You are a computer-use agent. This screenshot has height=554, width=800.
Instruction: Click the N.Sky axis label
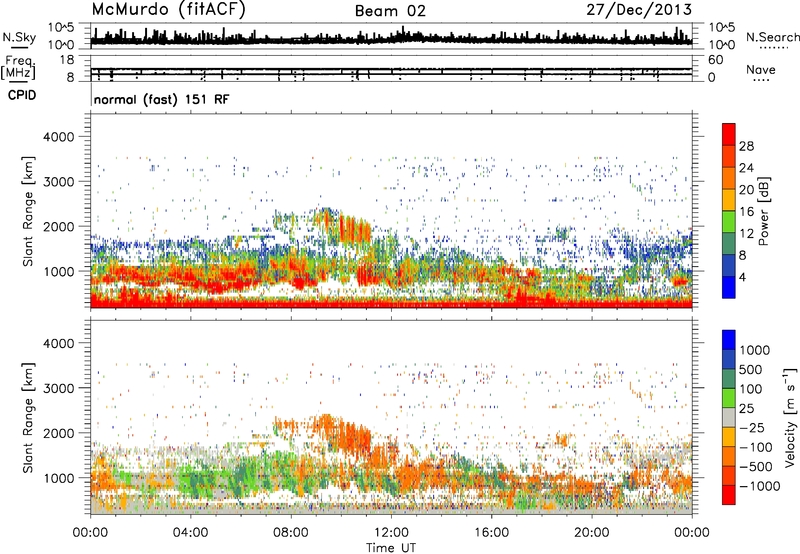19,37
